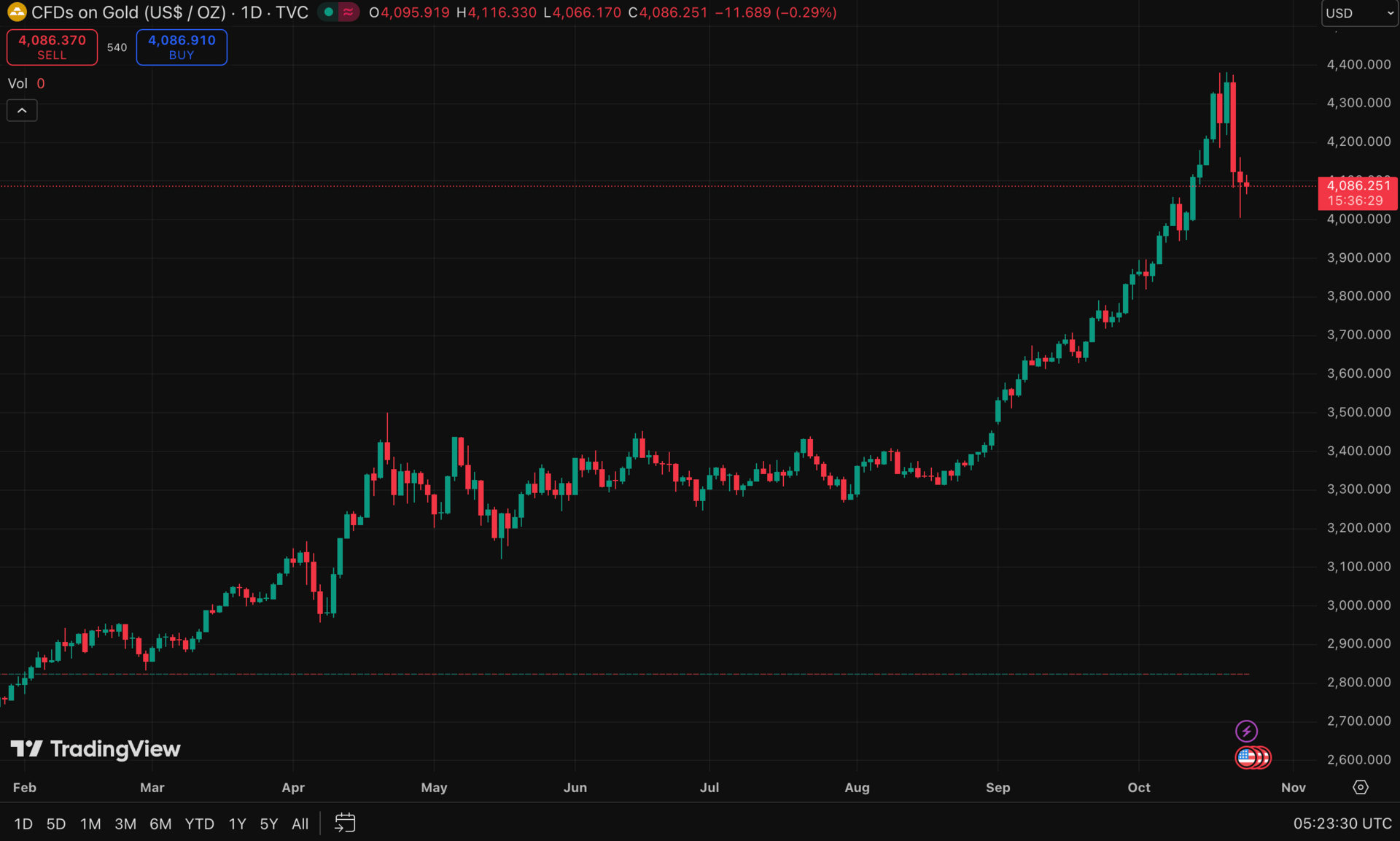Click the gold symbol logo icon
Image resolution: width=1400 pixels, height=841 pixels.
click(16, 12)
